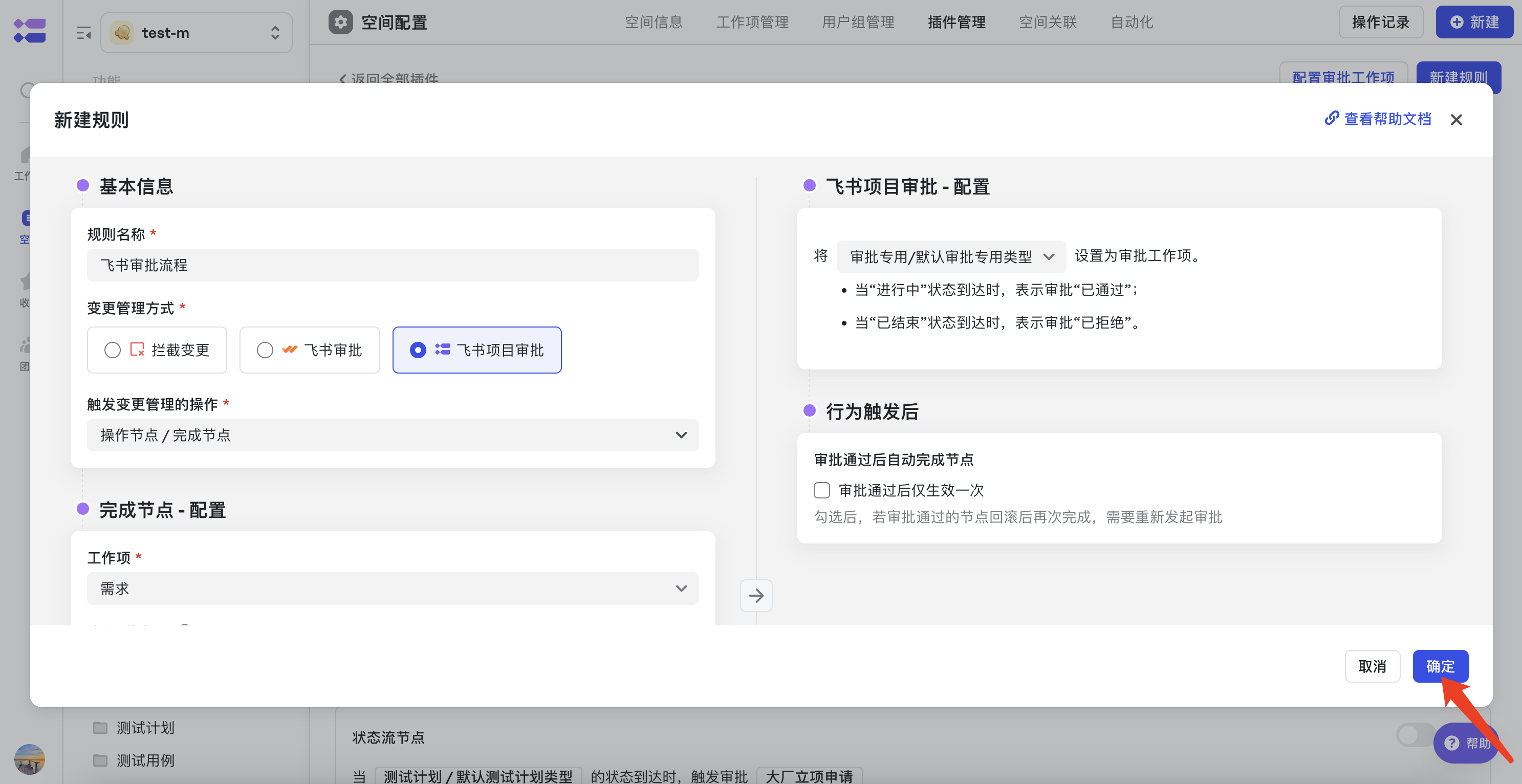
Task: Switch to the 空间信息 tab
Action: point(654,23)
